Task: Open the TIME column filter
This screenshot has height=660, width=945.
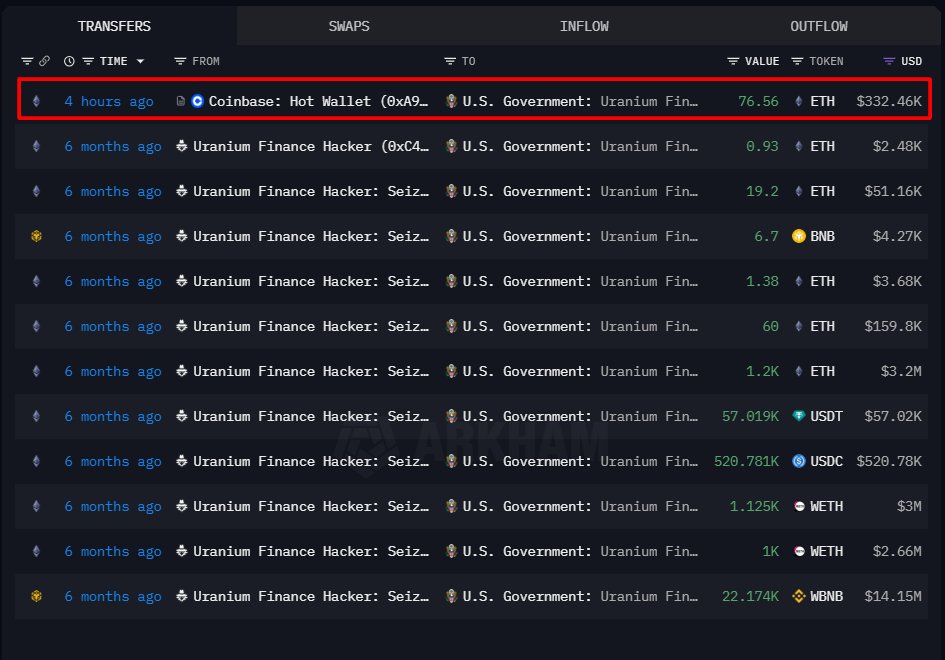Action: tap(88, 61)
